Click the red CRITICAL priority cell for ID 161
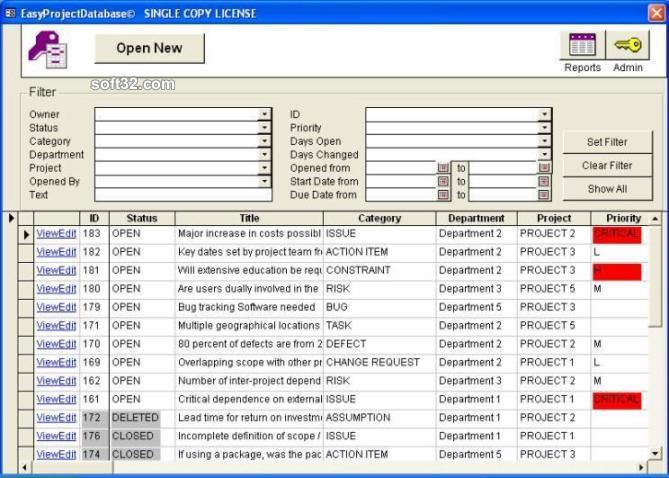 point(617,401)
